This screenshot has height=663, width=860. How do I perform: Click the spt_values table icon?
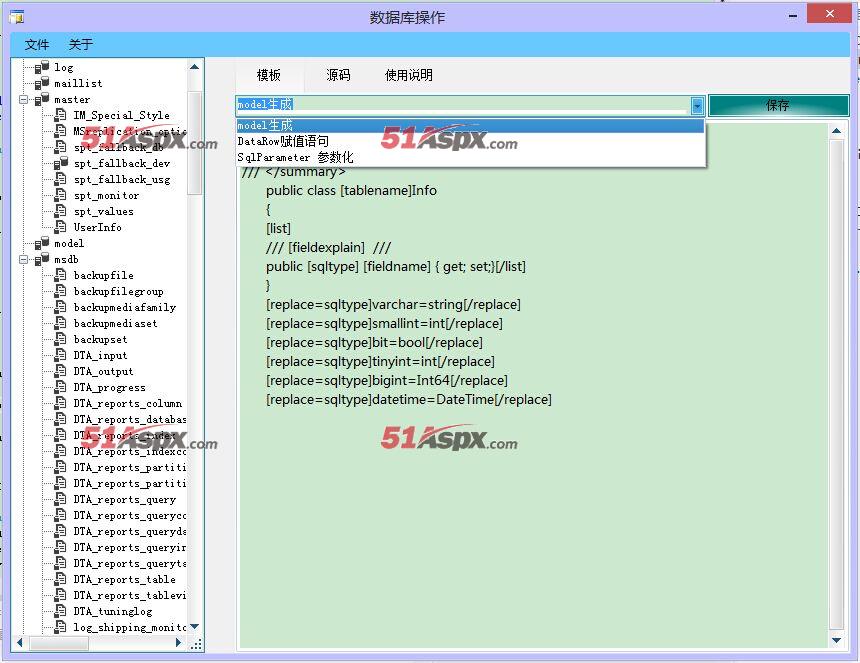point(61,211)
